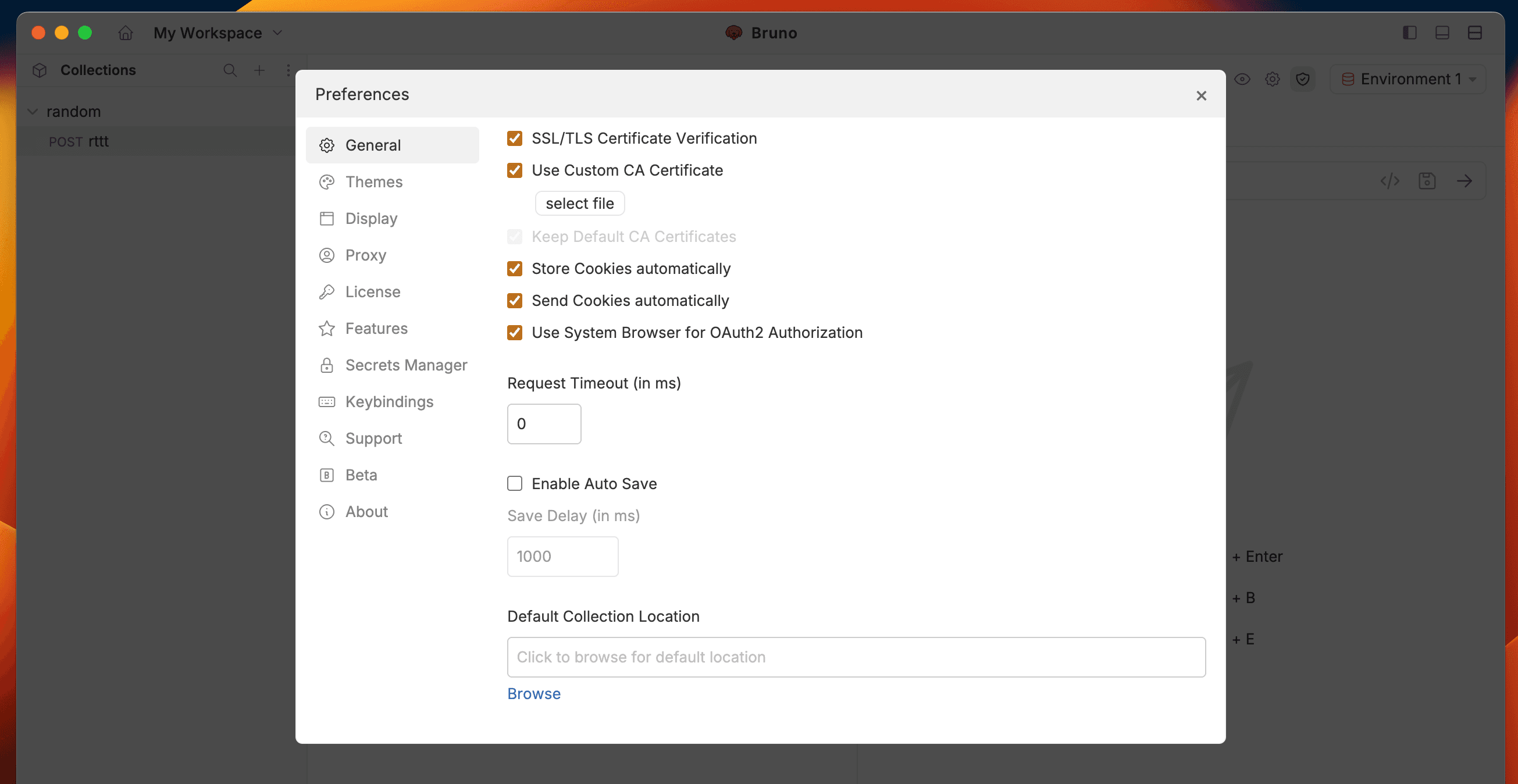This screenshot has width=1518, height=784.
Task: Open the code snippet generator icon
Action: point(1390,181)
